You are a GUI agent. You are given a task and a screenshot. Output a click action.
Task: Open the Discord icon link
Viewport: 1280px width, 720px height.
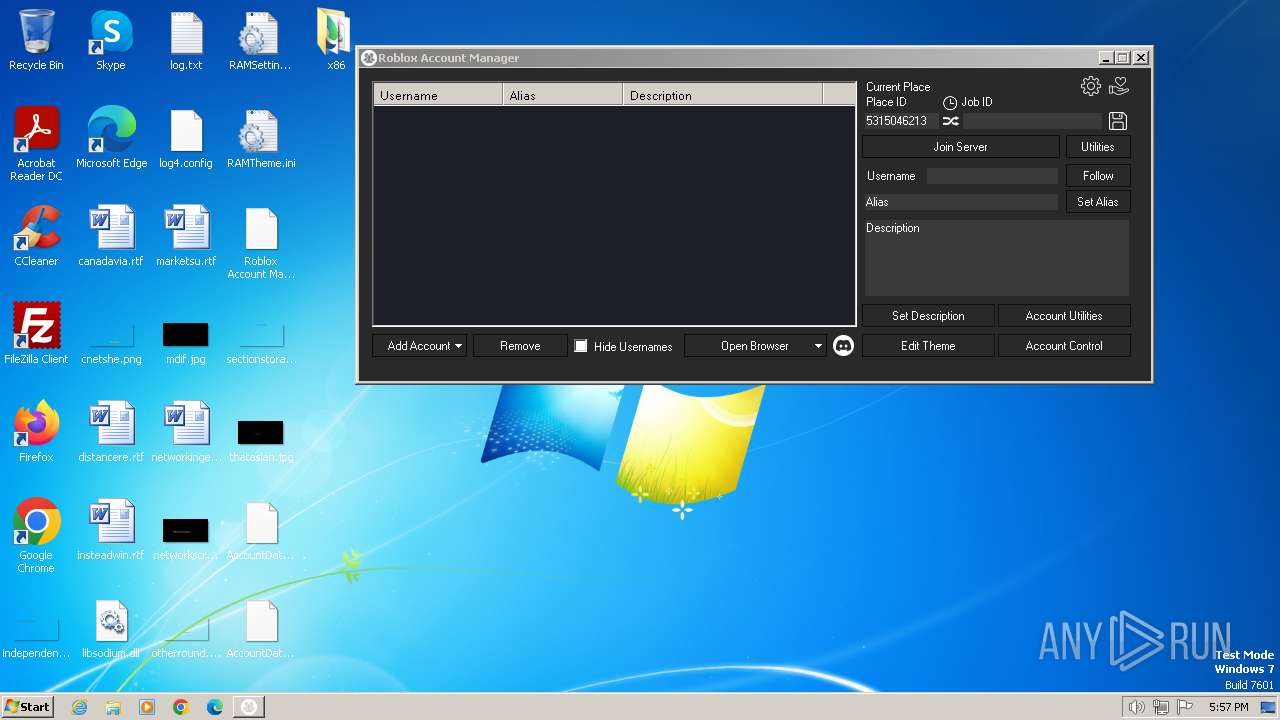843,346
